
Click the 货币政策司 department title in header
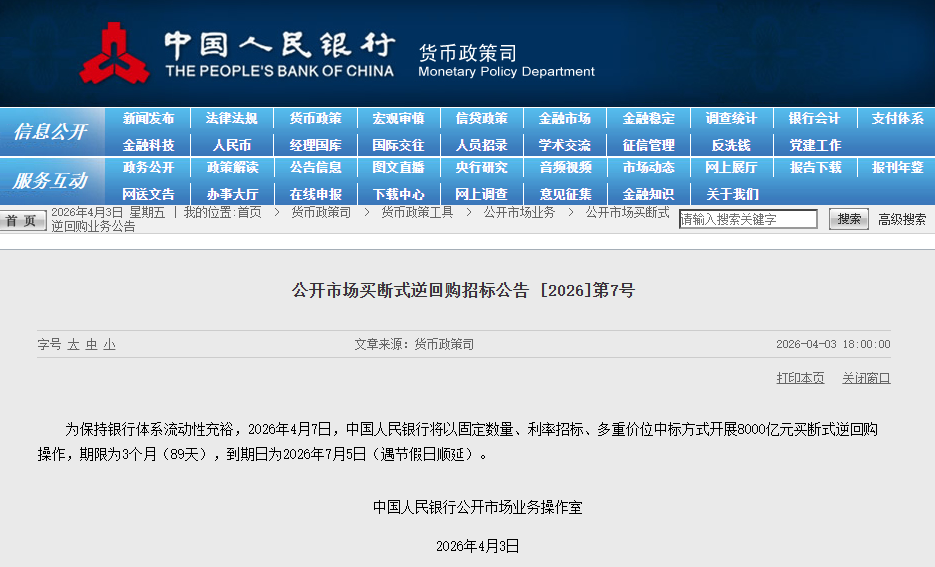(468, 53)
